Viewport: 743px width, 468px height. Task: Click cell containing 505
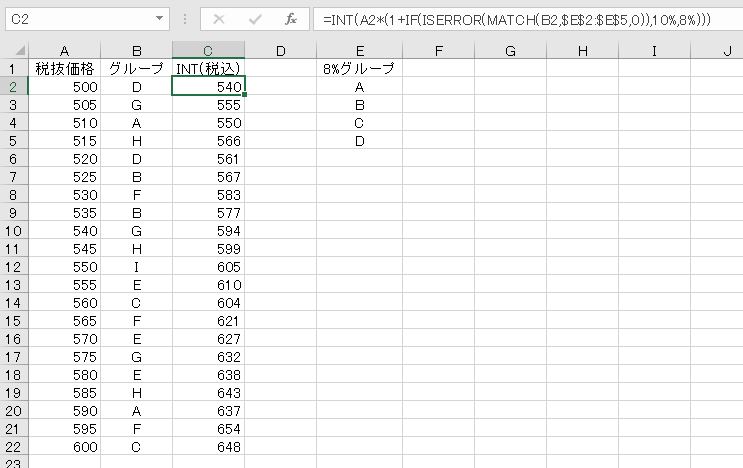64,105
